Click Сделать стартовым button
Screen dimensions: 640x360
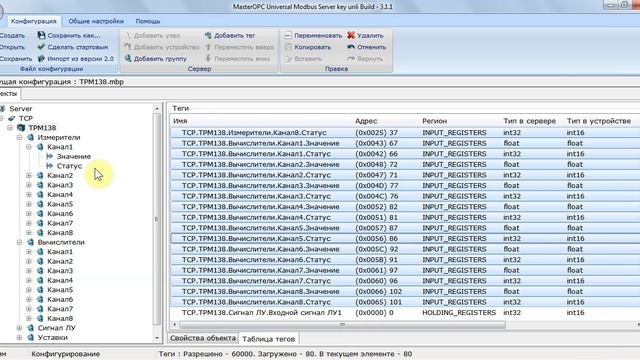tap(73, 47)
